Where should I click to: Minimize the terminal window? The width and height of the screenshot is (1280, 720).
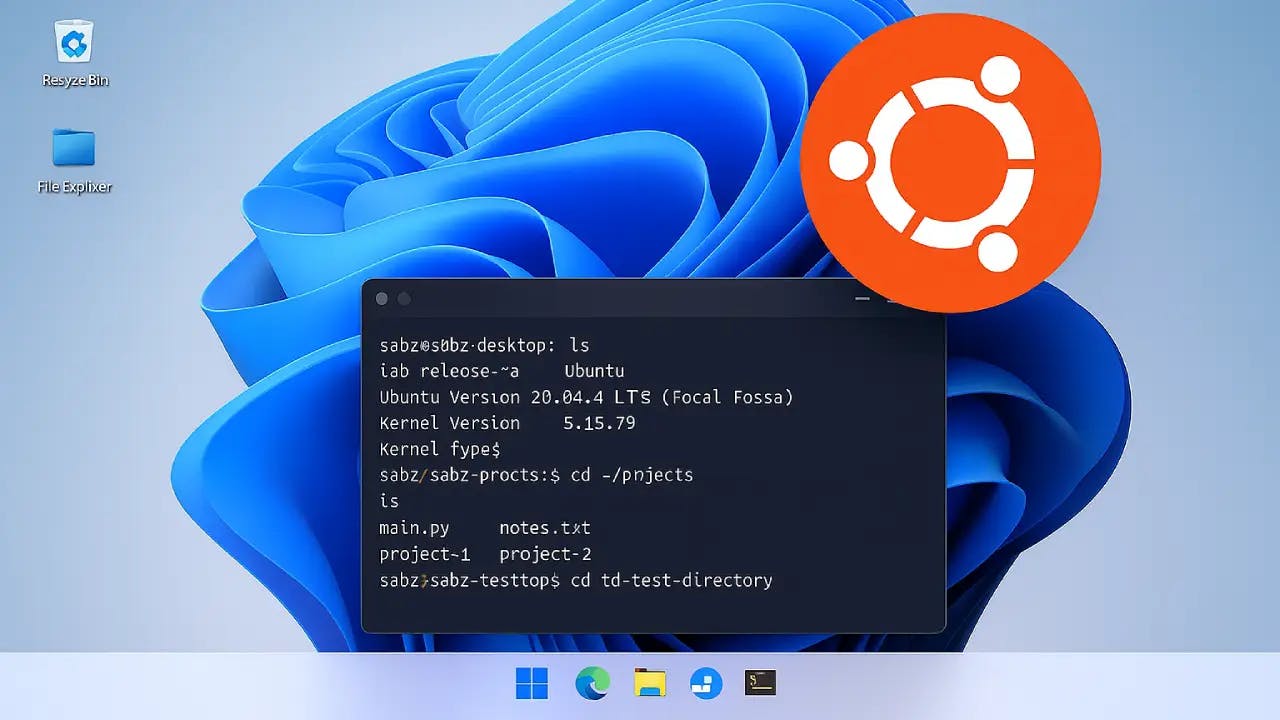point(862,299)
